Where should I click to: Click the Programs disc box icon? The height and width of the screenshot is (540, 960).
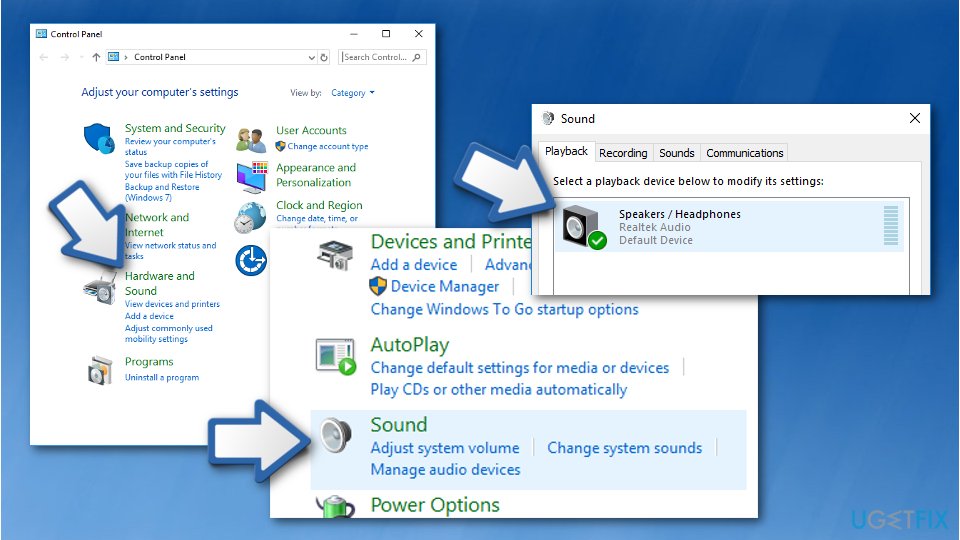coord(100,370)
